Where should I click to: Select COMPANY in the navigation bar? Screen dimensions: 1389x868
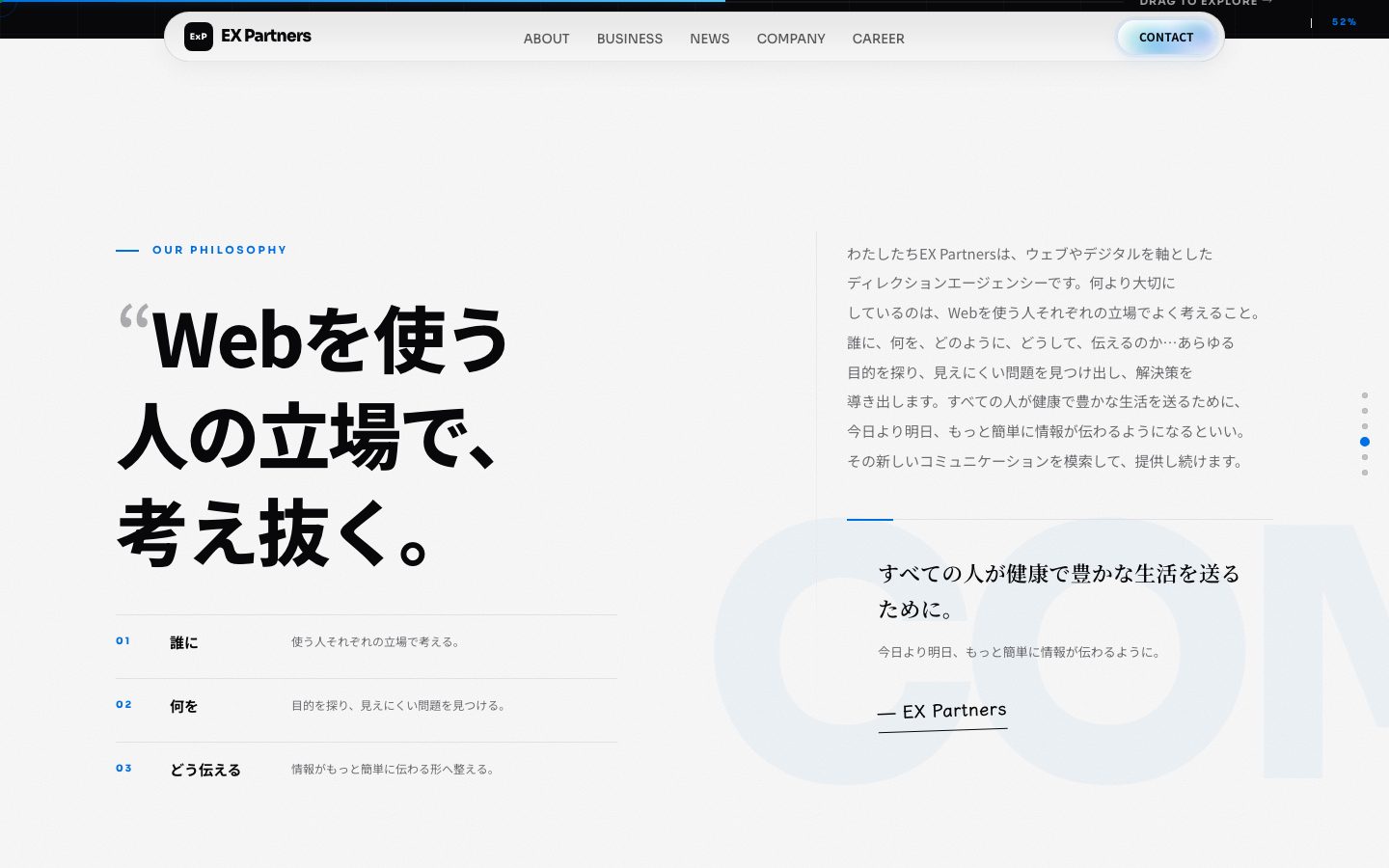pyautogui.click(x=791, y=39)
